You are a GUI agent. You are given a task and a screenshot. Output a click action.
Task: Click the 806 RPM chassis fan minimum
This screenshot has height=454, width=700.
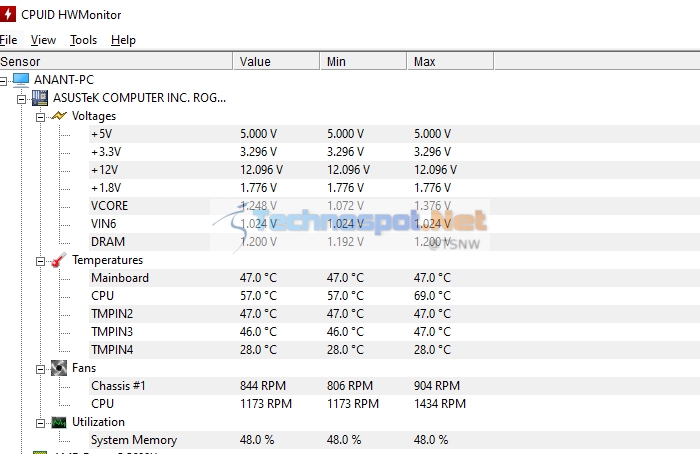[350, 386]
